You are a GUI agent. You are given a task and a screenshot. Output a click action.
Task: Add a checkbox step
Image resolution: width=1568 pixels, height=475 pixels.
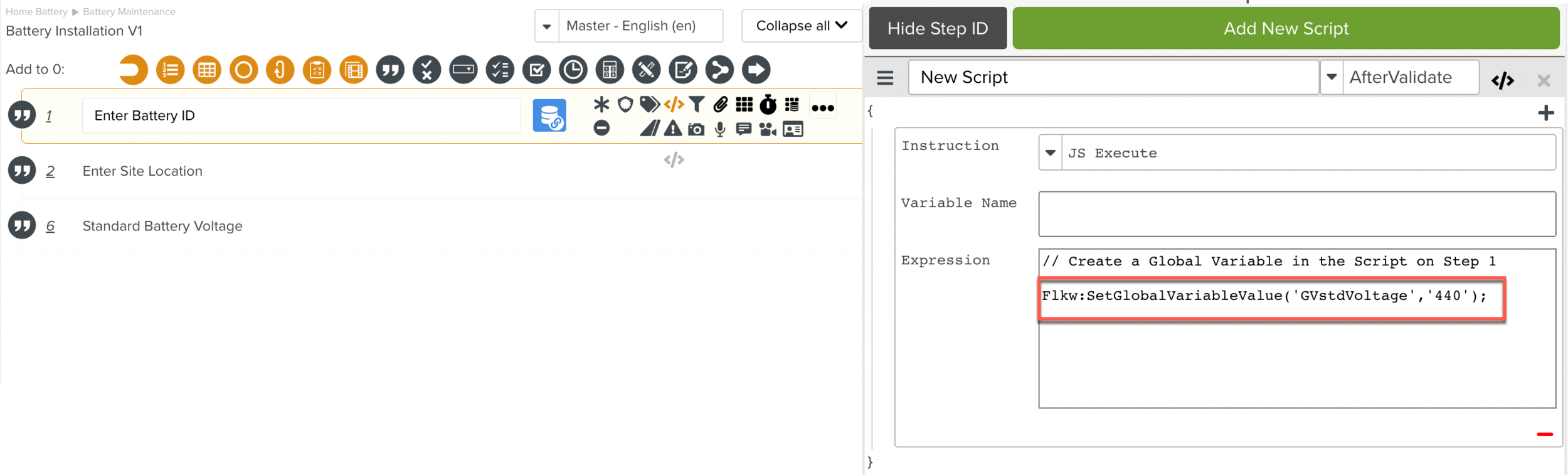pos(537,70)
